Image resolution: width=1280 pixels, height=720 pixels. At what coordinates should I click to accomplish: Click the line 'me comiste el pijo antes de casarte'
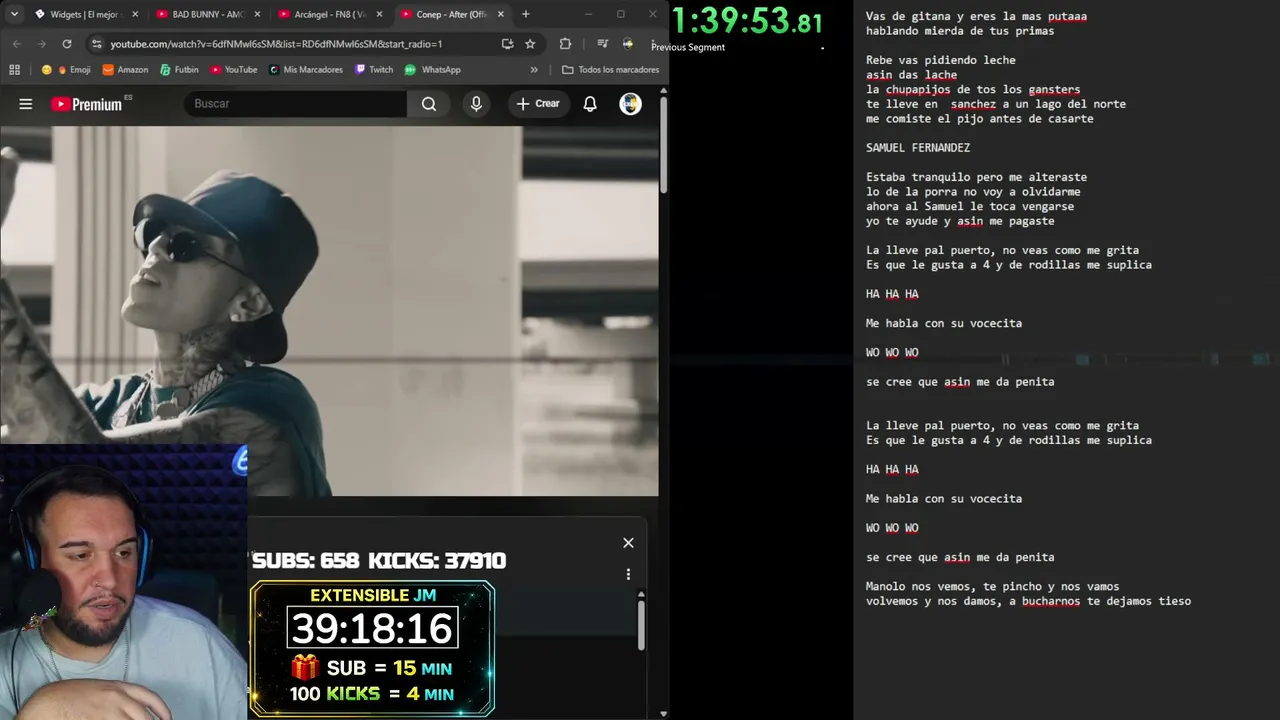pyautogui.click(x=980, y=119)
